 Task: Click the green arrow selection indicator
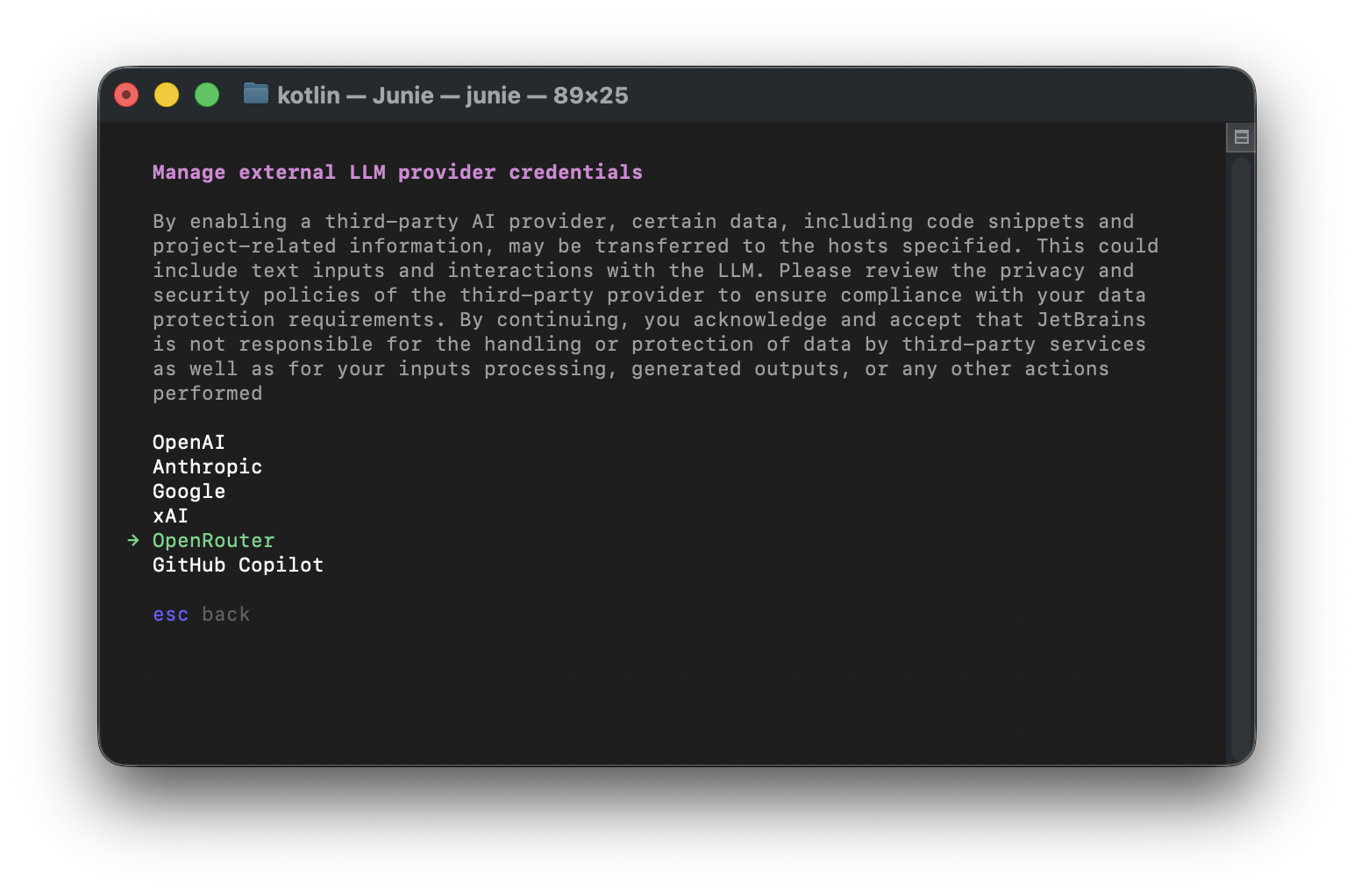point(133,540)
